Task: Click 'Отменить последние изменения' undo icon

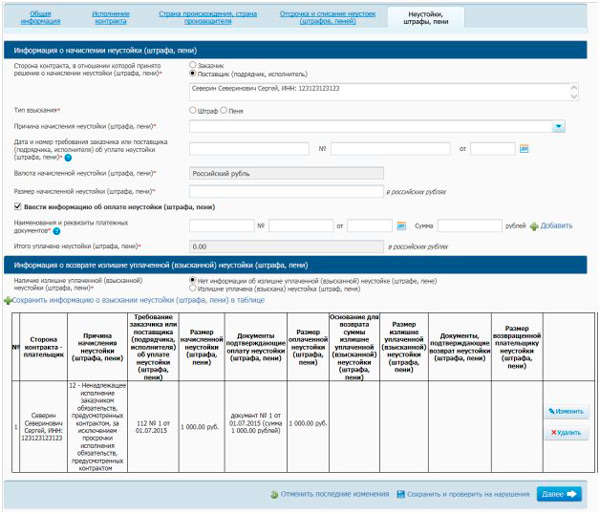Action: point(274,494)
